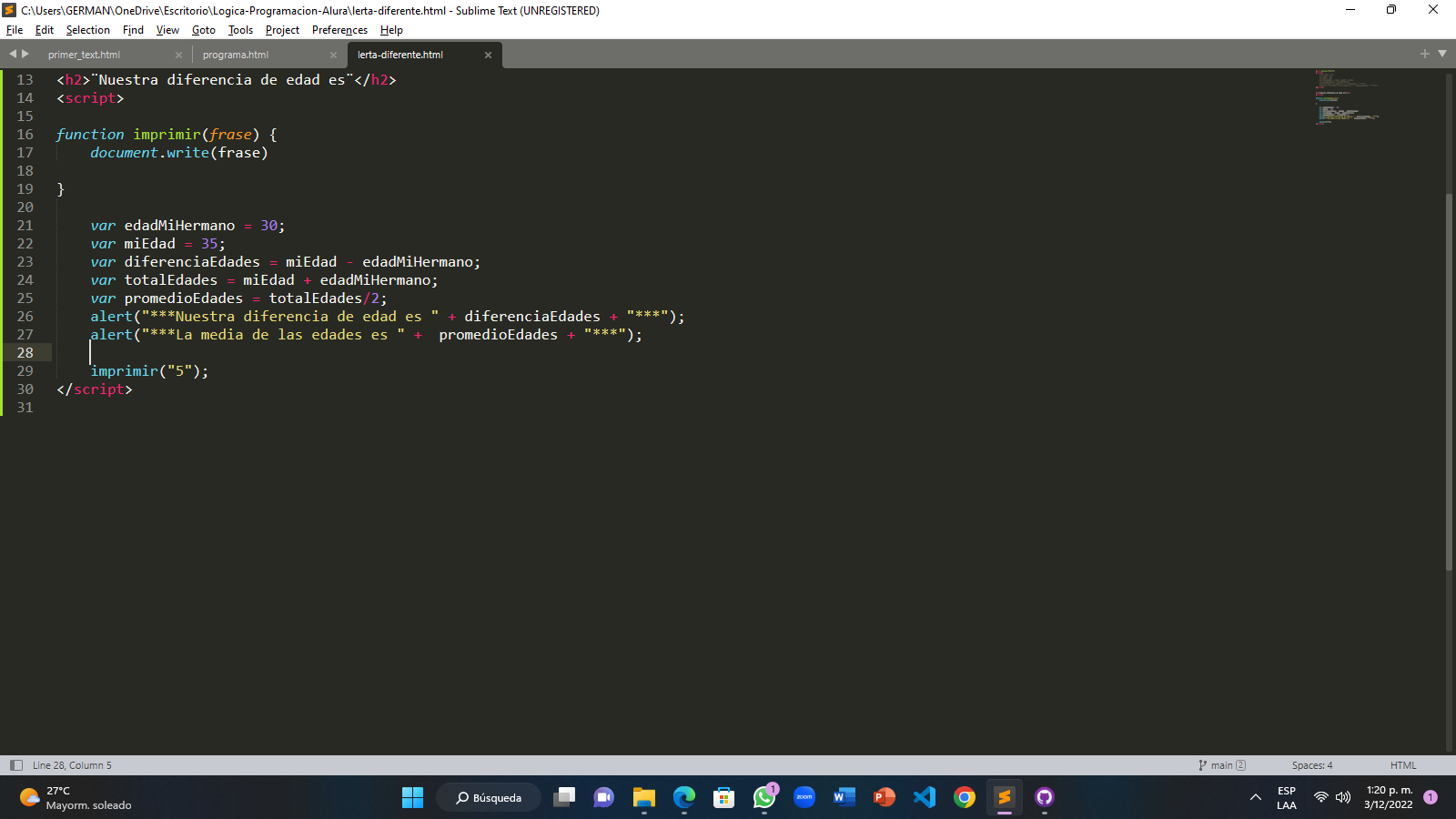Open the weather widget showing 27°C

(76, 798)
